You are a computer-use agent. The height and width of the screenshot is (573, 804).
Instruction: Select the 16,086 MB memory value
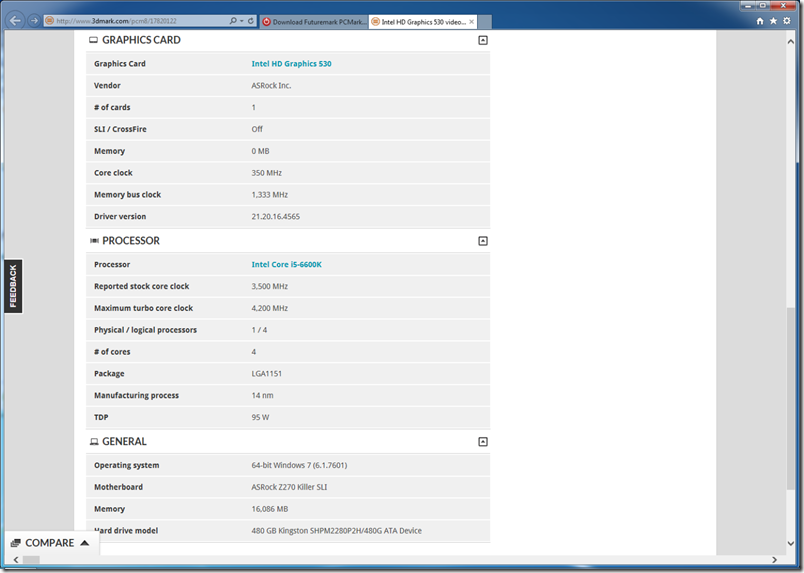click(269, 509)
